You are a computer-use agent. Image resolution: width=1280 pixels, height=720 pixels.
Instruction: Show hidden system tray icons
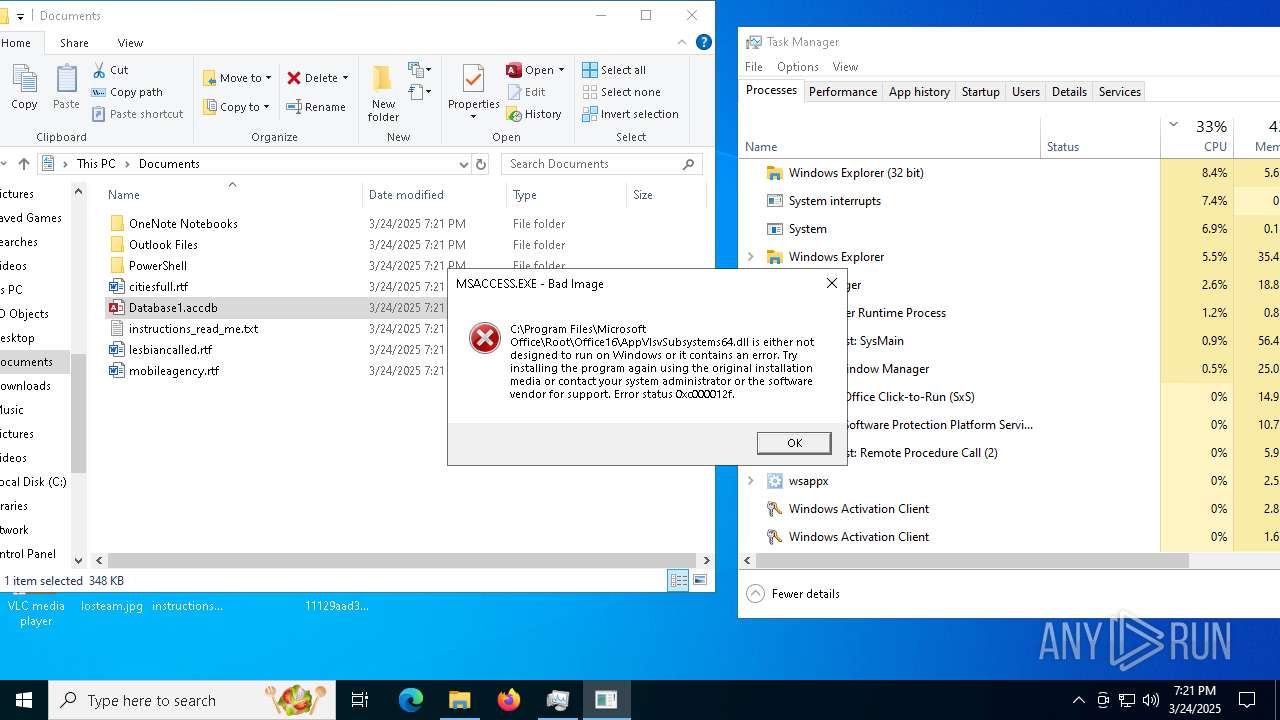pyautogui.click(x=1078, y=700)
